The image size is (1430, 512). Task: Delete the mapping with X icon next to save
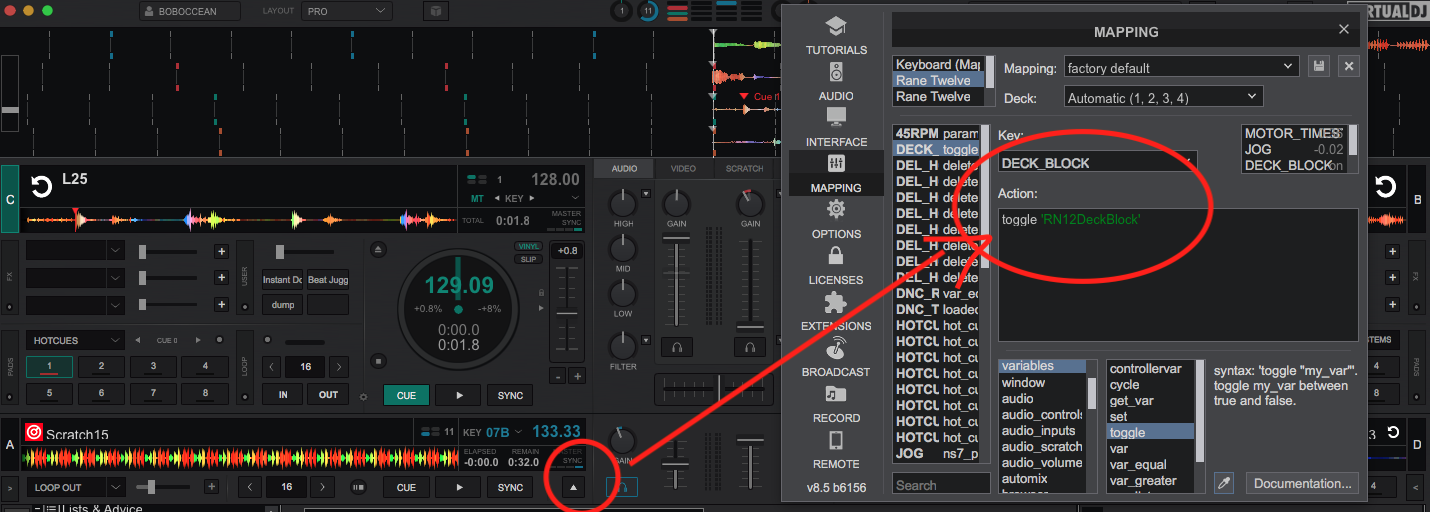pyautogui.click(x=1349, y=66)
